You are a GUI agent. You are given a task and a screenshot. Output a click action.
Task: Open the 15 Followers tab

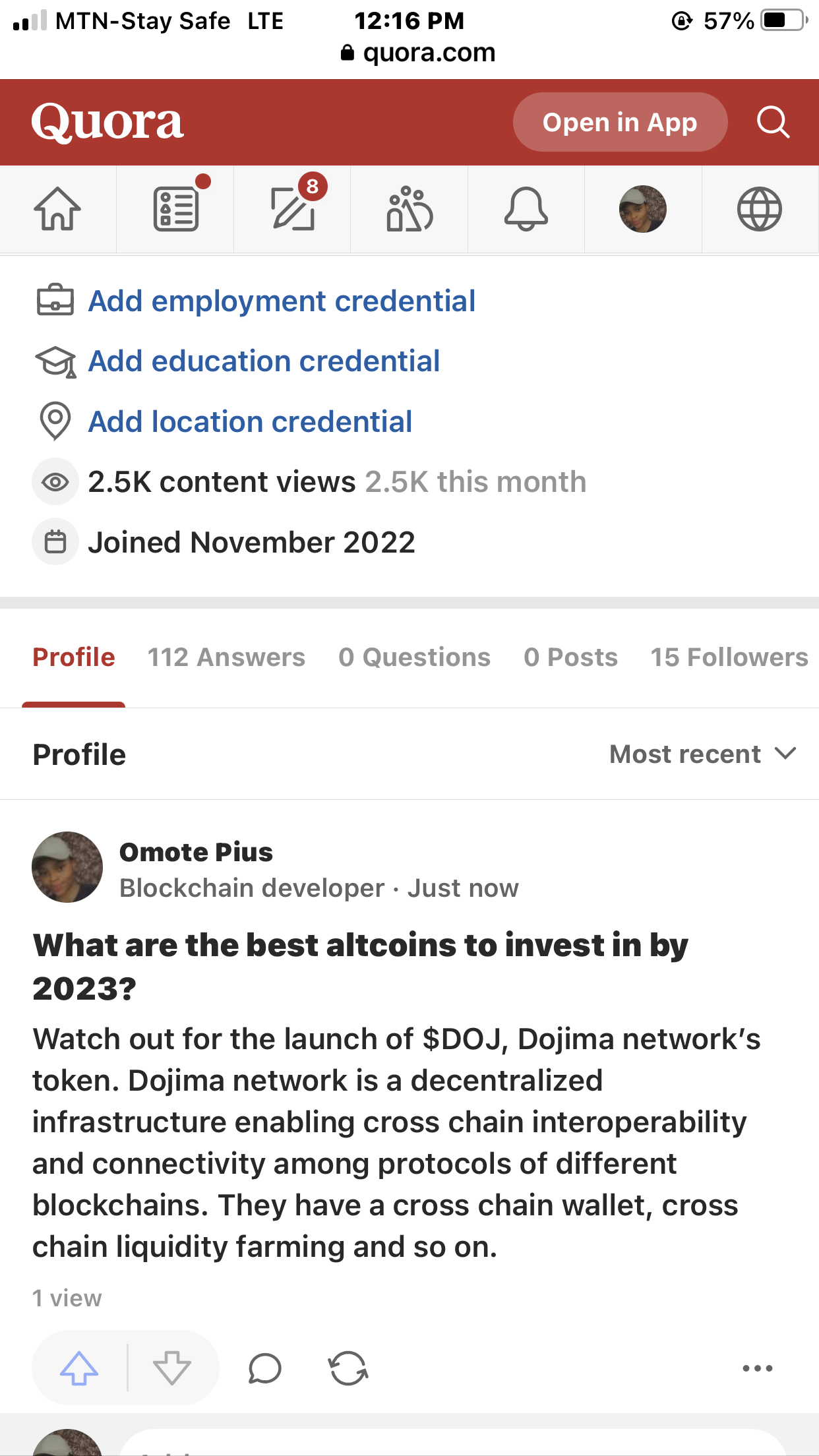[729, 657]
